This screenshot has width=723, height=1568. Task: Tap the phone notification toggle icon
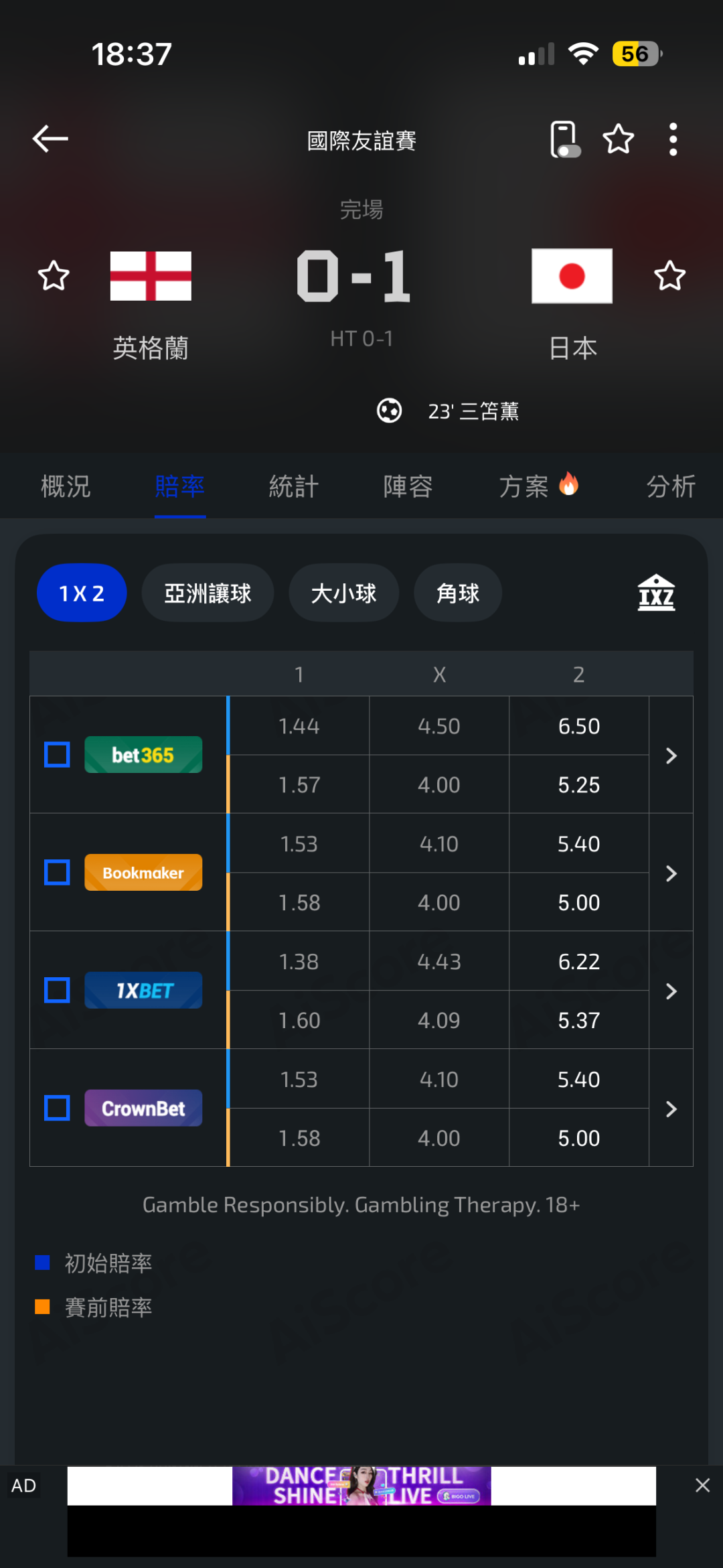point(564,139)
